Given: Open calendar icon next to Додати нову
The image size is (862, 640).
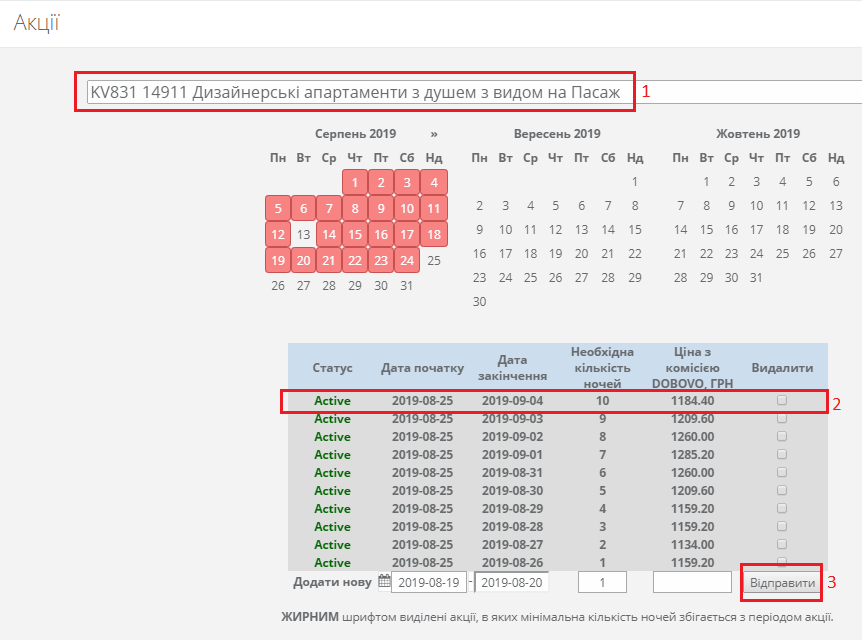Looking at the screenshot, I should 384,581.
